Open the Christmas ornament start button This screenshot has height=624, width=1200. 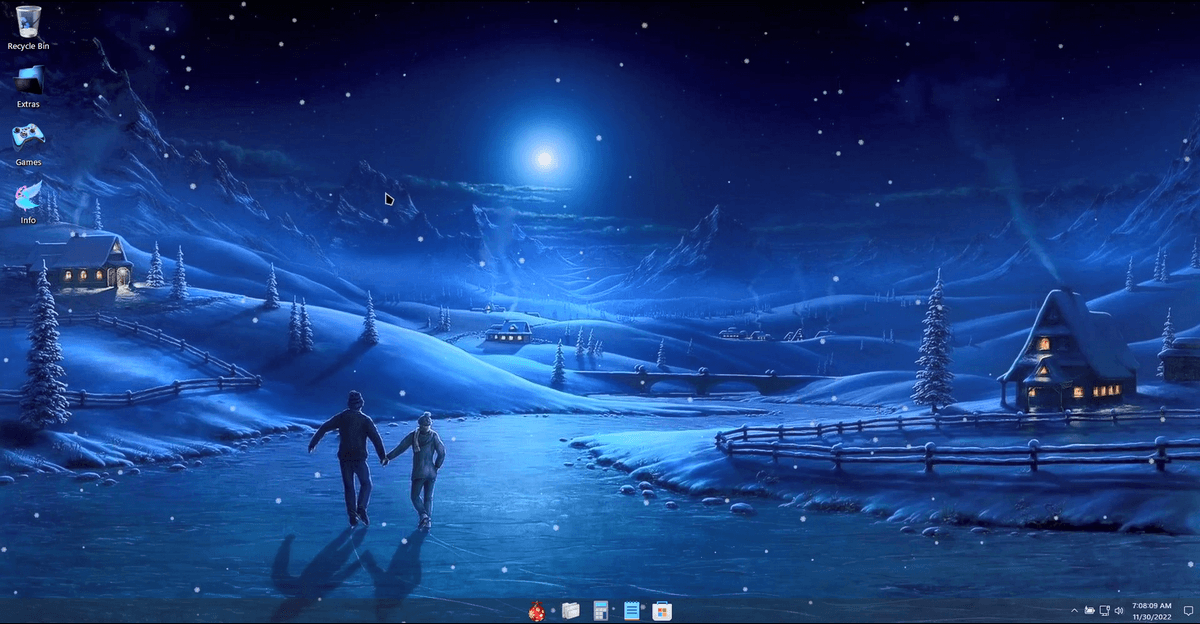click(x=537, y=609)
